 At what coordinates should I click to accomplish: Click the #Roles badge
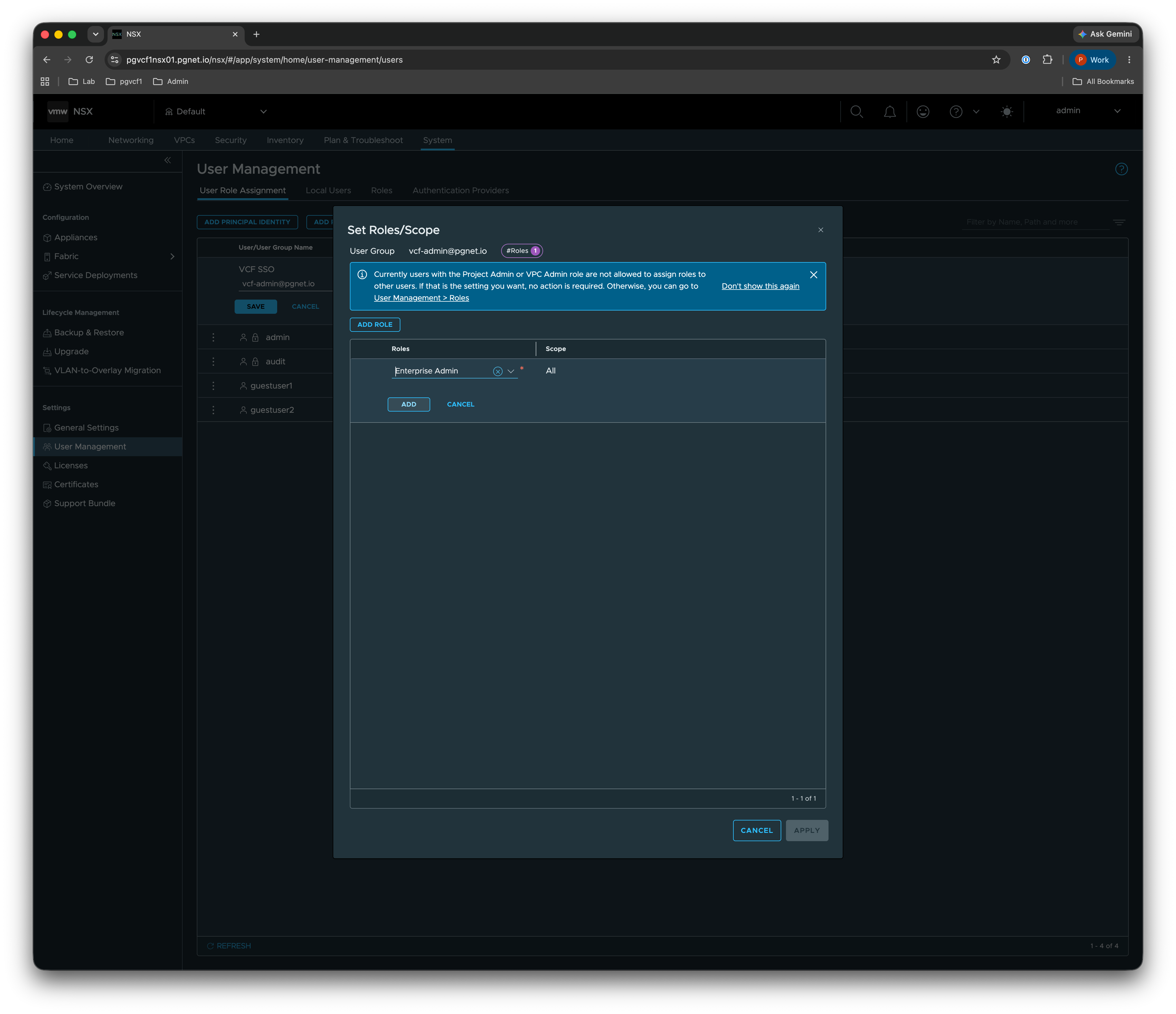tap(522, 251)
